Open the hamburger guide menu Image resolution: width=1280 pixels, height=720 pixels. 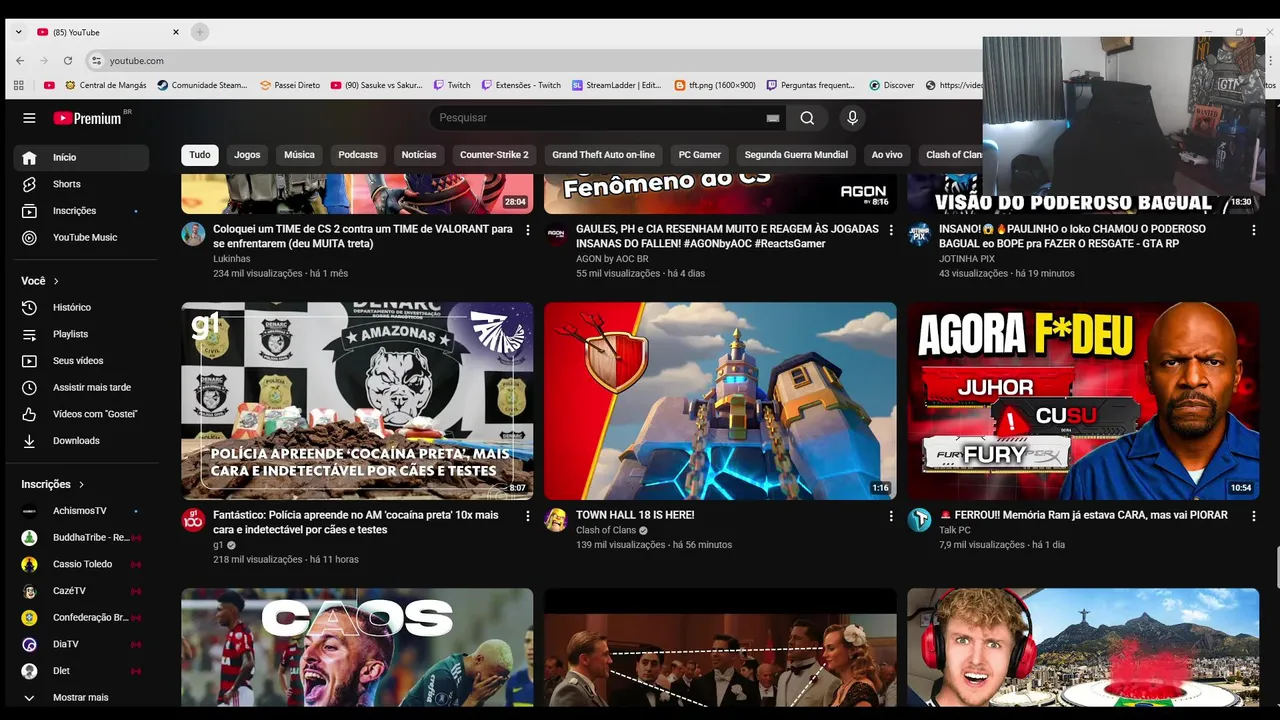29,118
